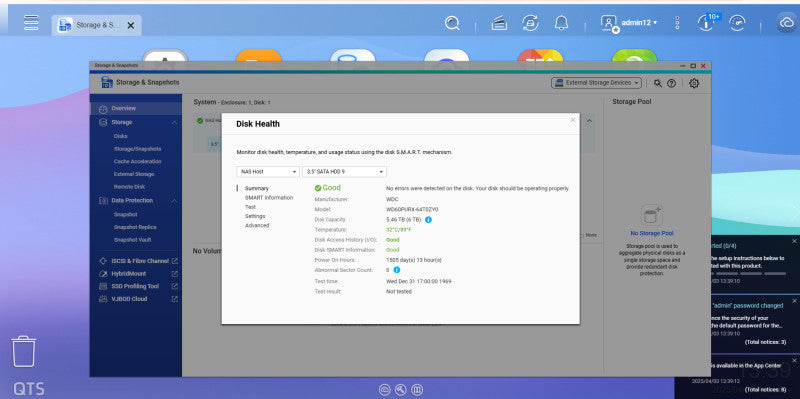Click info icon next to Disk Capacity
The height and width of the screenshot is (399, 800).
(429, 219)
